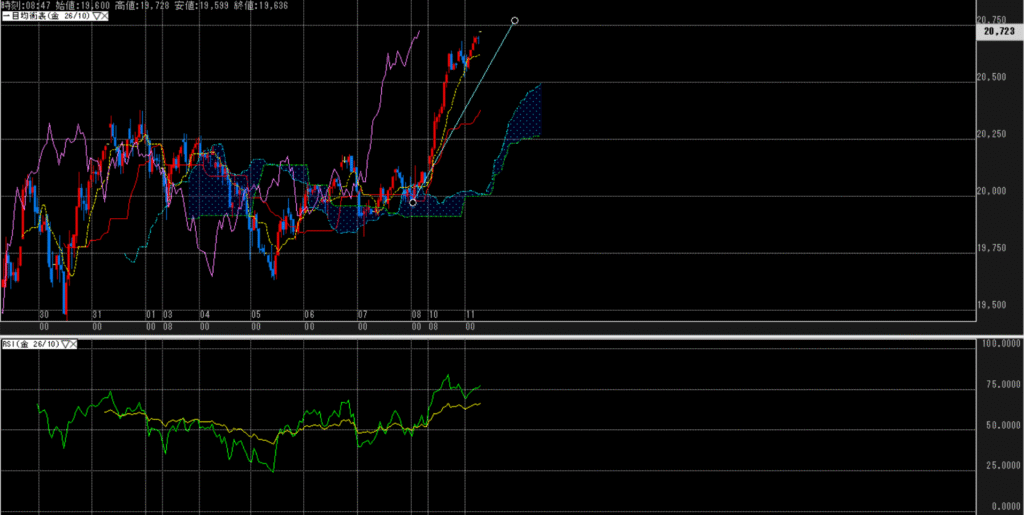Click the date 11 marker on time axis
Screen dimensions: 1024x515
[469, 314]
